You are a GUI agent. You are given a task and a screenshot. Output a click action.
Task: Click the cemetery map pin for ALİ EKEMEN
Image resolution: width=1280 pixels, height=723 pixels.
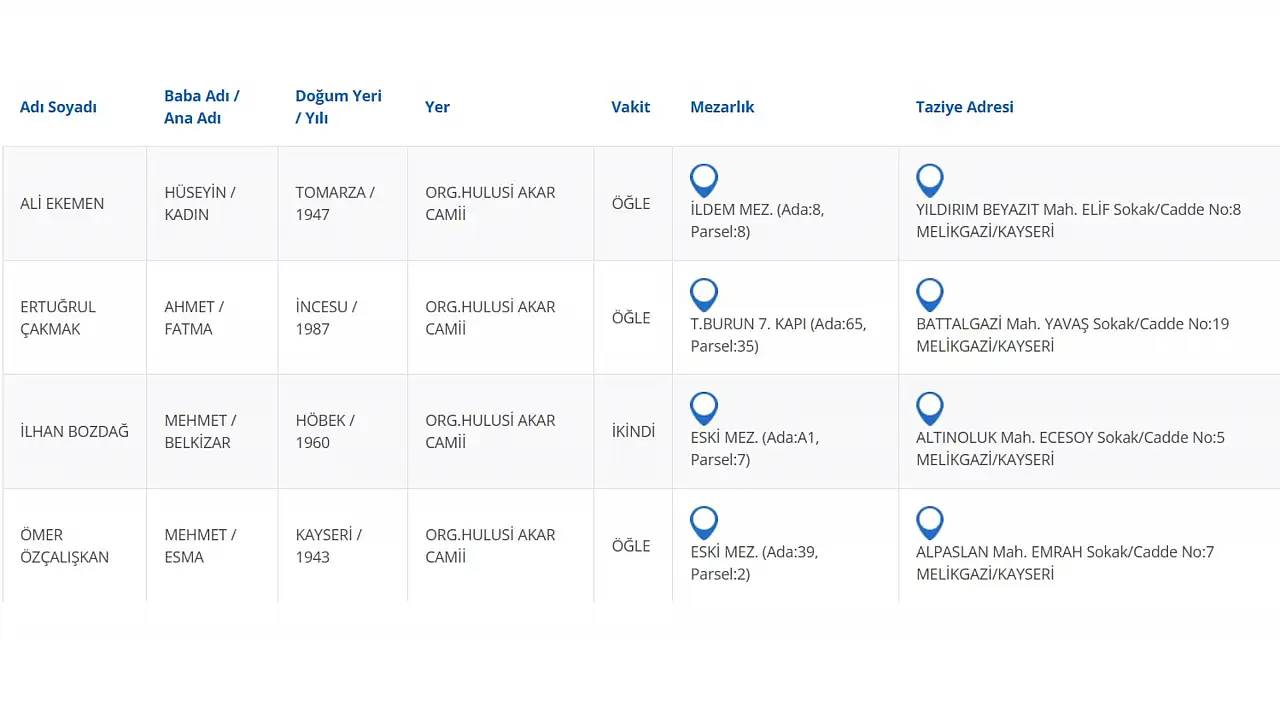(704, 180)
